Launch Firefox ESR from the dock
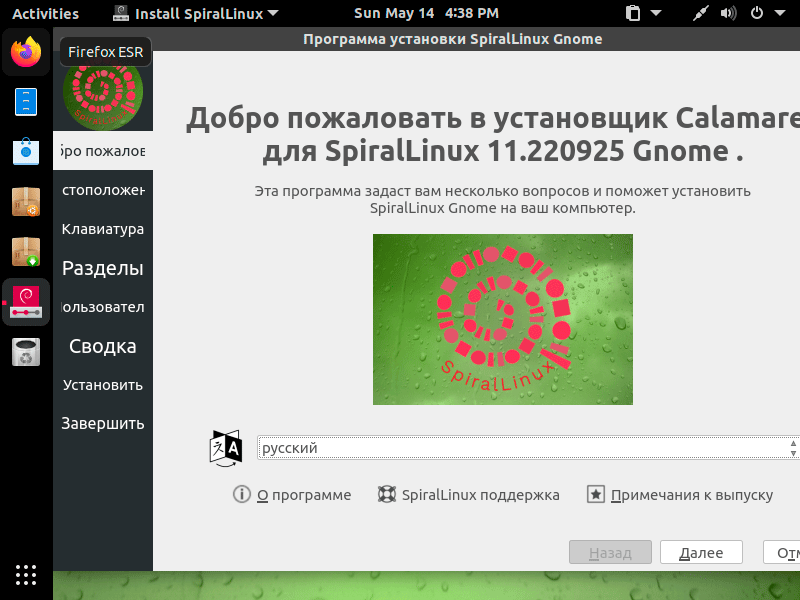The width and height of the screenshot is (800, 600). (x=26, y=52)
